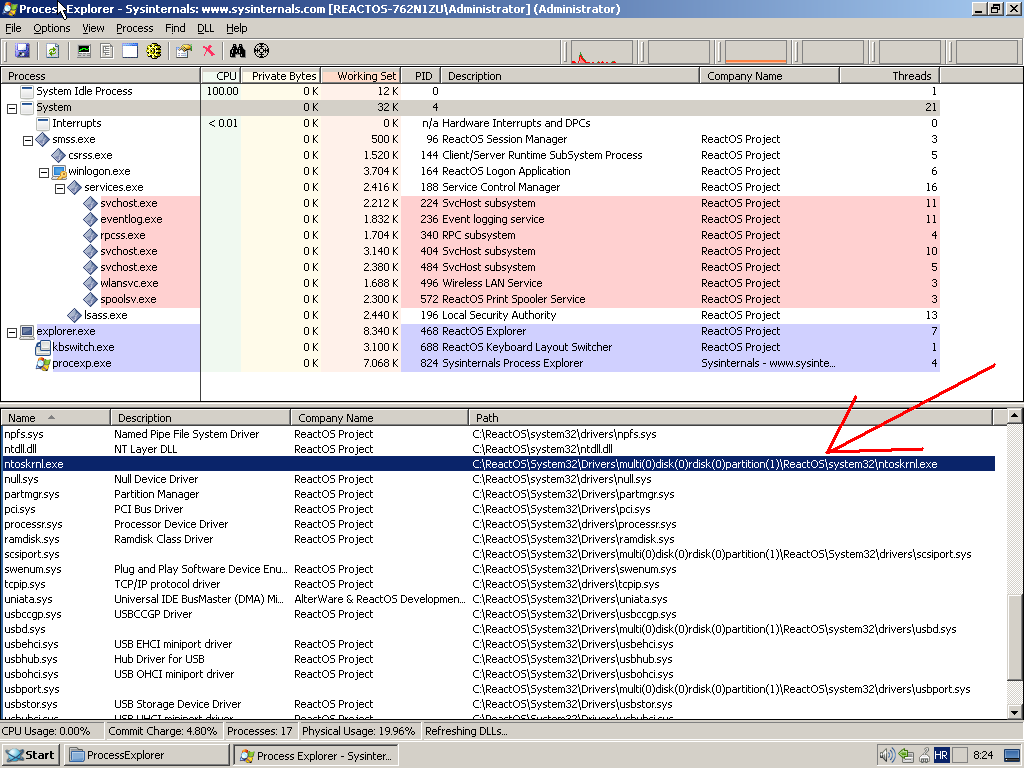Open the File menu

(x=13, y=28)
